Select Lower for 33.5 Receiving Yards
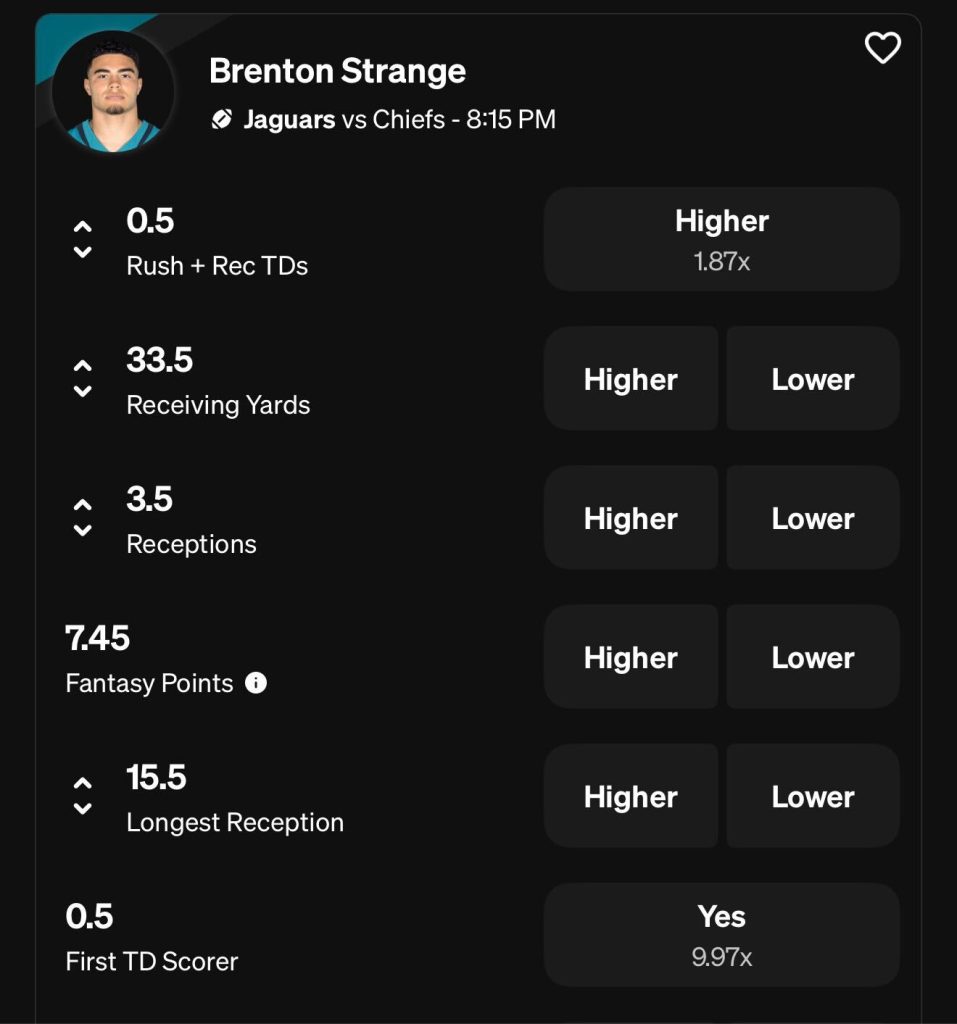 812,379
